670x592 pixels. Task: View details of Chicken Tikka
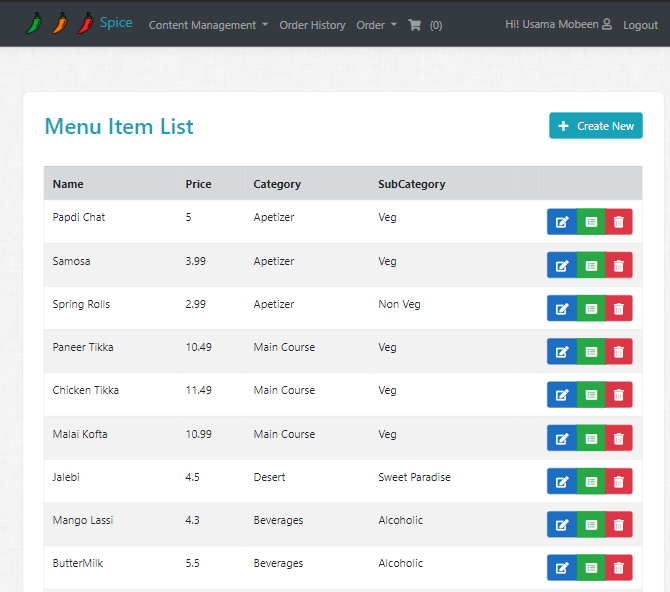[x=591, y=395]
